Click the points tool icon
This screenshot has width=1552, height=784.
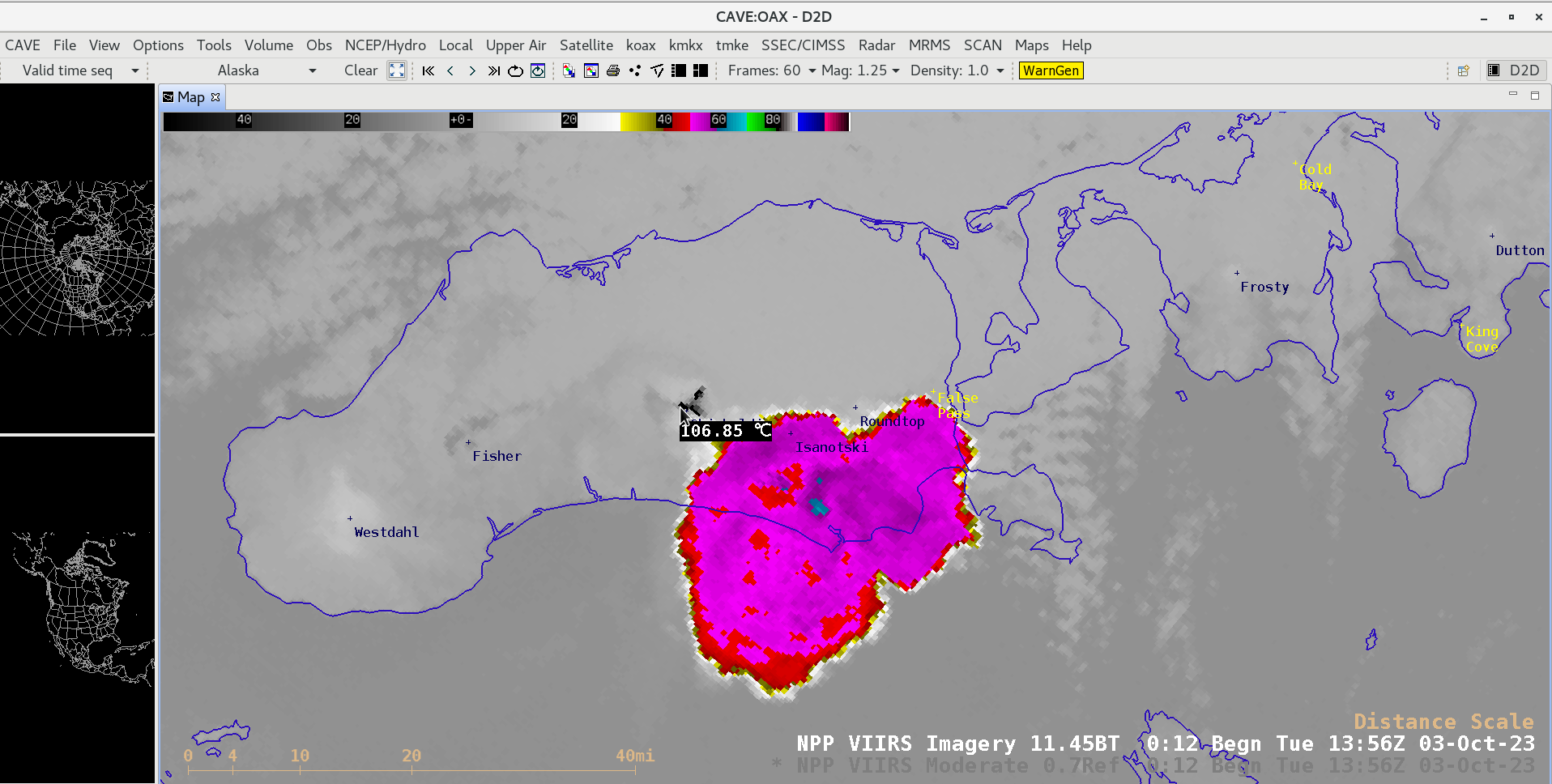(635, 70)
